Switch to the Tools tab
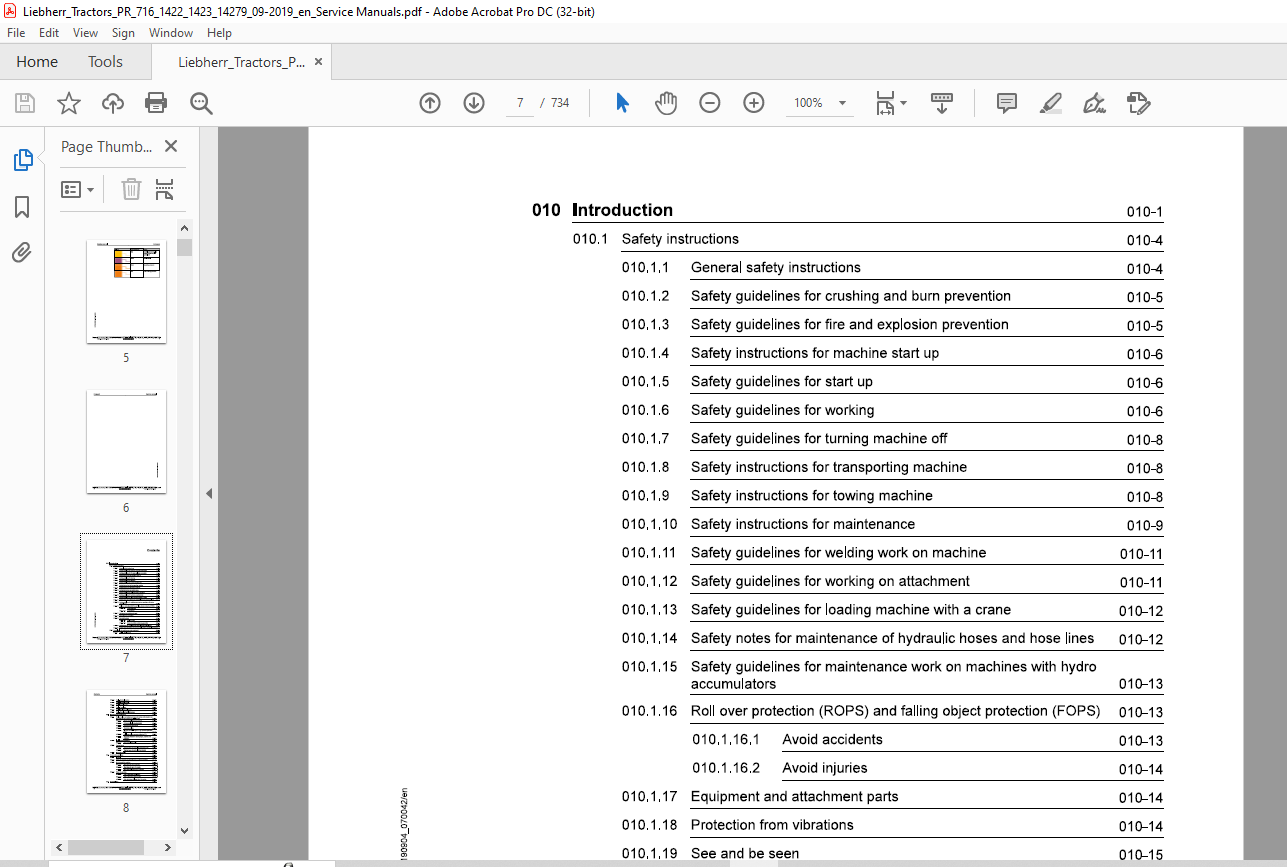The height and width of the screenshot is (867, 1287). click(x=105, y=62)
